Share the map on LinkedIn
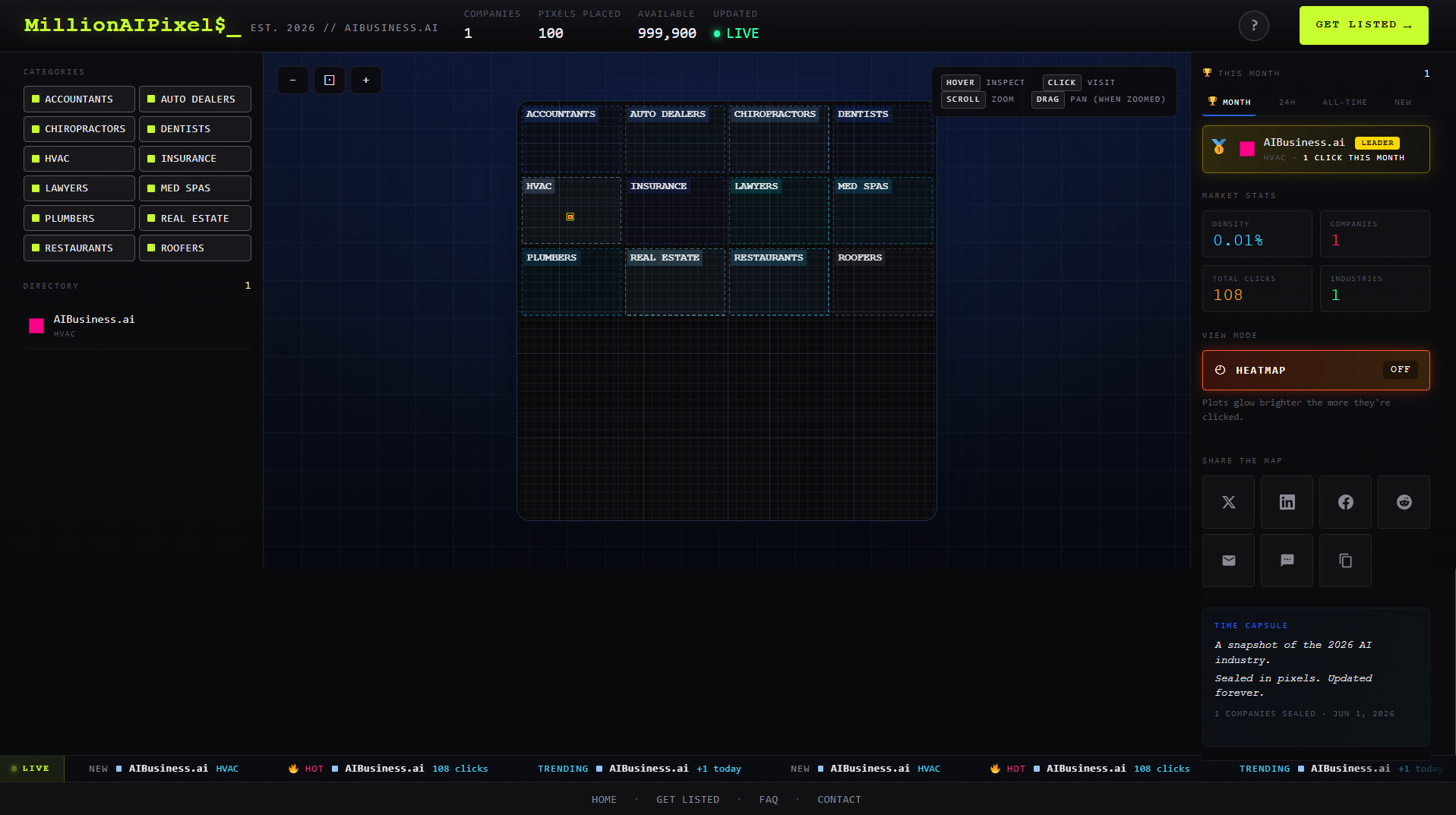This screenshot has height=815, width=1456. 1287,502
